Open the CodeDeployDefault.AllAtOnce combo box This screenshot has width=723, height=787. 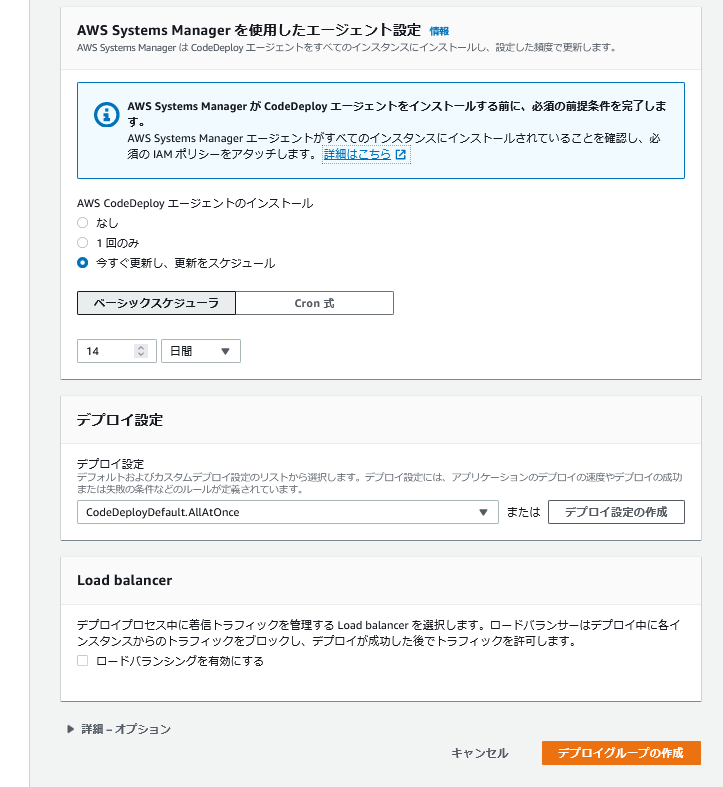286,512
